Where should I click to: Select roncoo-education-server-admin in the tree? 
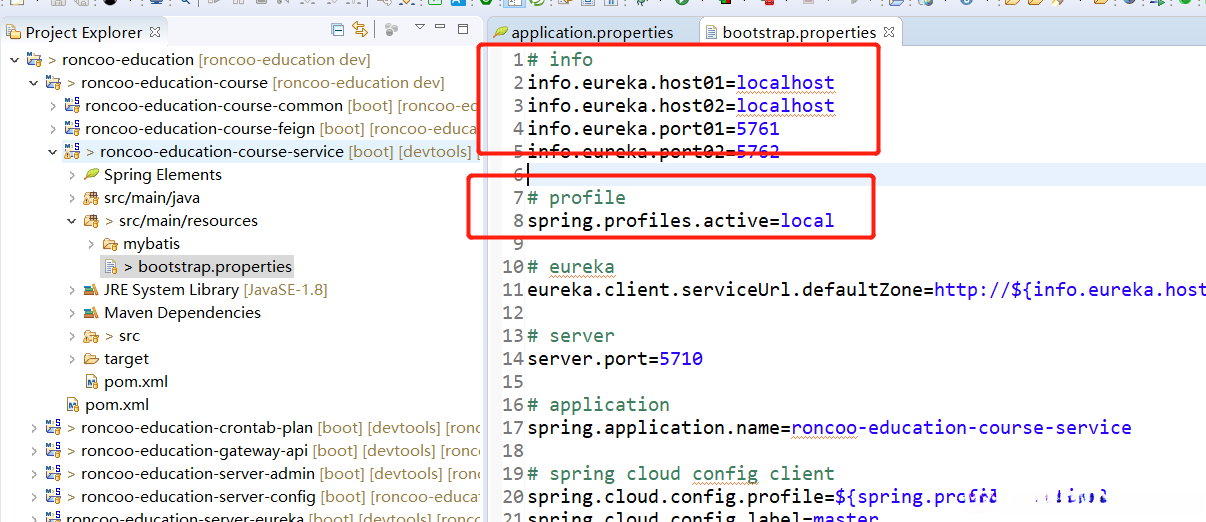[x=198, y=474]
